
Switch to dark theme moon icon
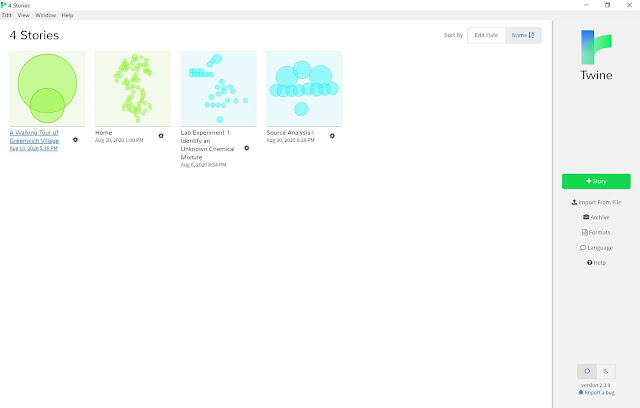[606, 371]
